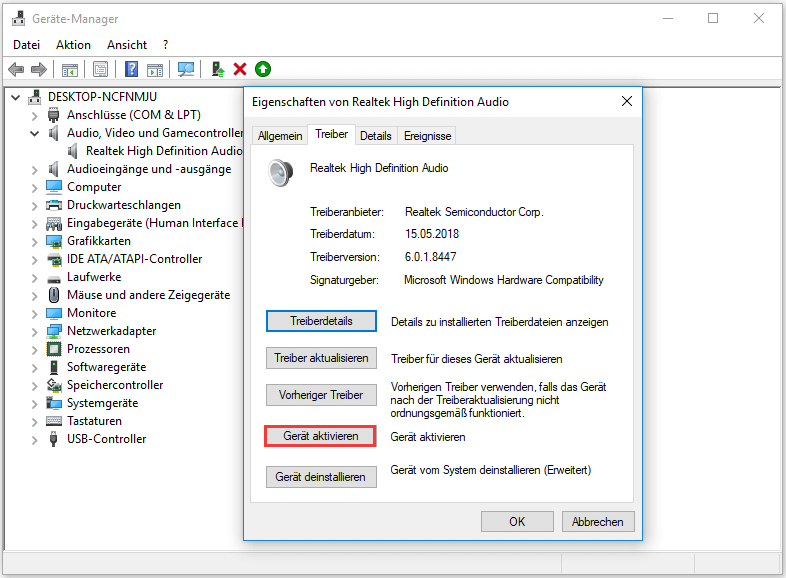Show the console tree pane icon

[x=70, y=69]
